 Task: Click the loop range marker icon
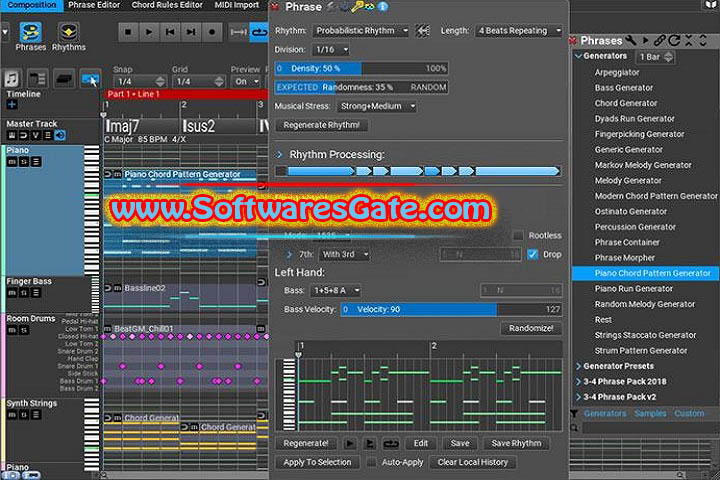click(238, 32)
